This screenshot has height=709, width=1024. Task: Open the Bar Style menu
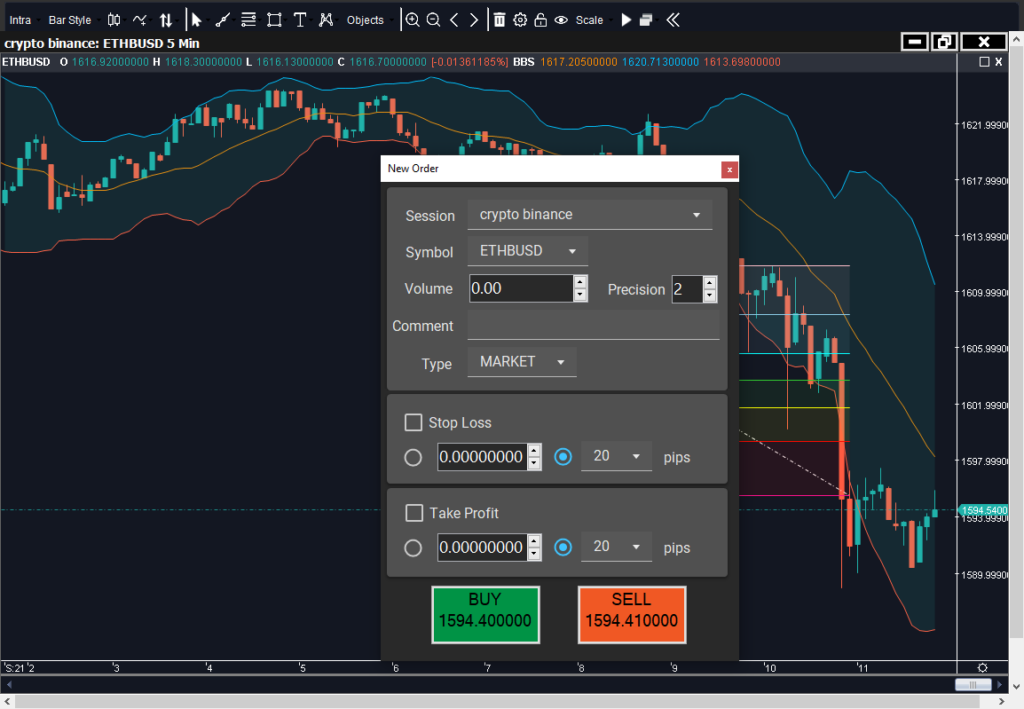(x=70, y=20)
